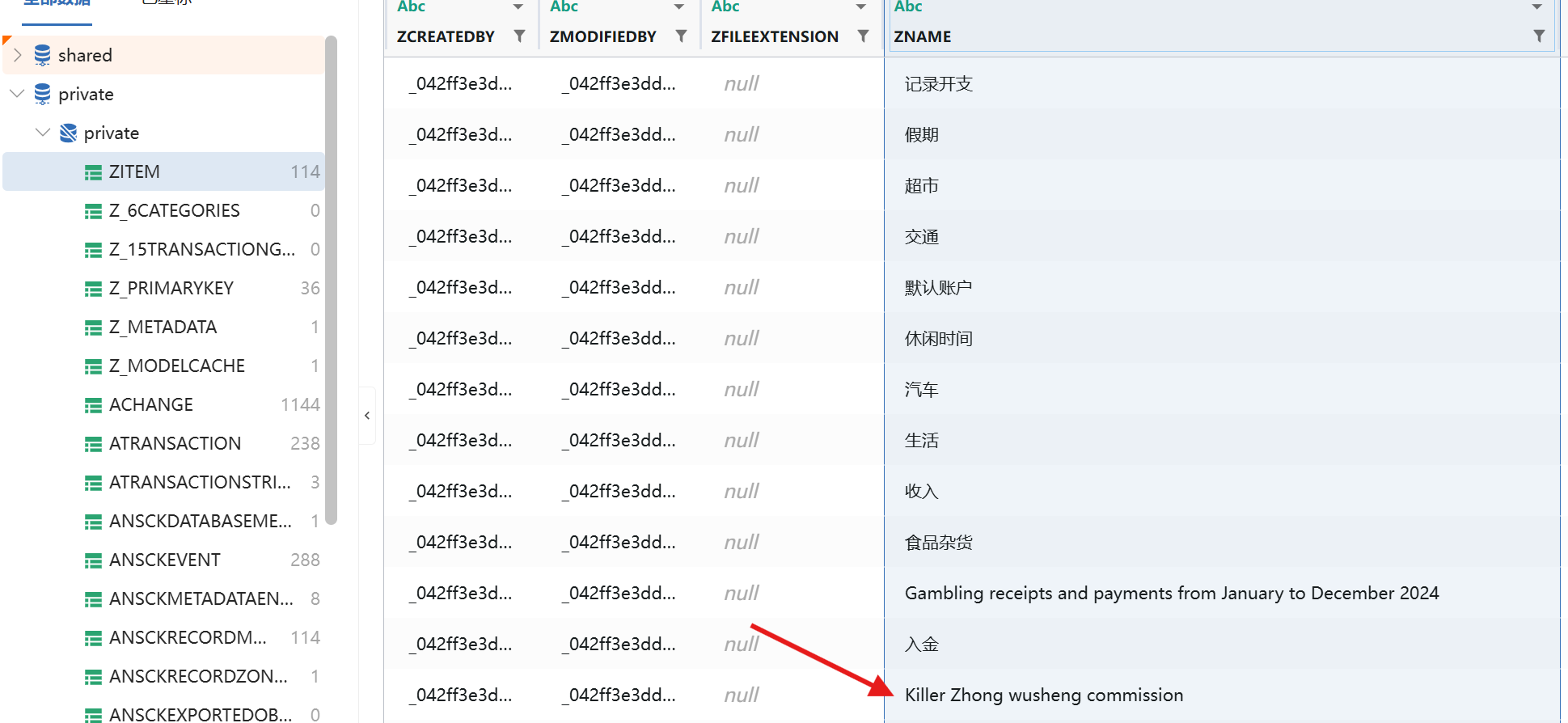This screenshot has height=723, width=1568.
Task: Open the ANSCKEVENT table
Action: pyautogui.click(x=164, y=560)
